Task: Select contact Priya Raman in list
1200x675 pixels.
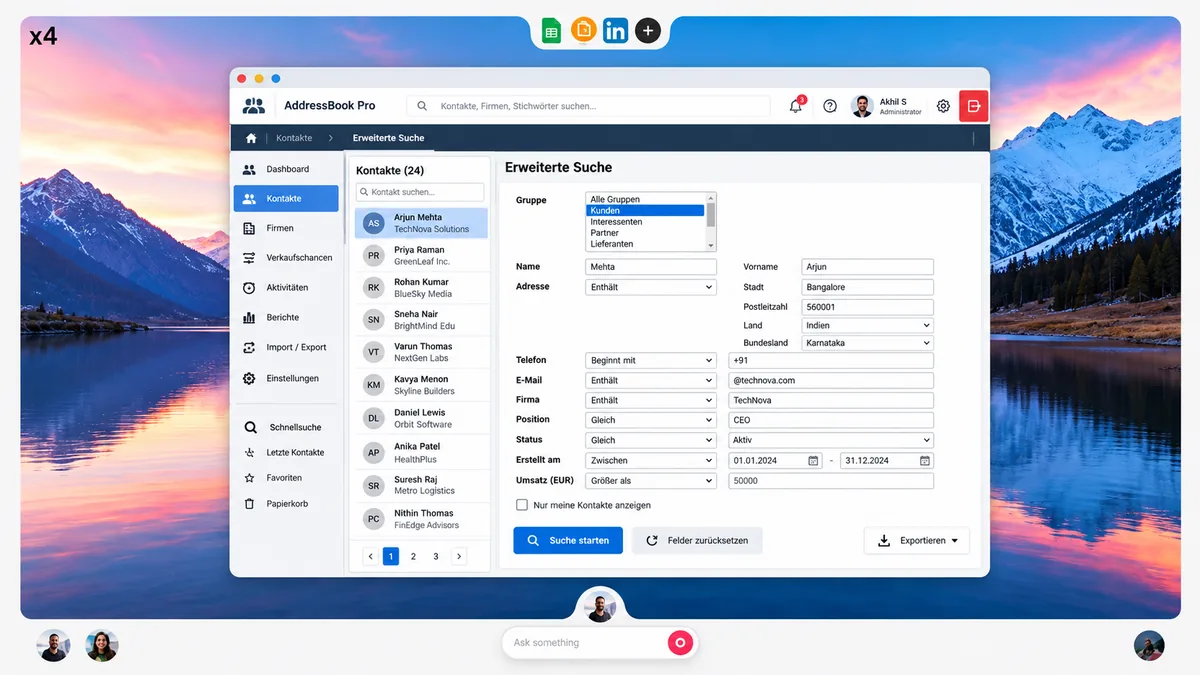Action: 421,255
